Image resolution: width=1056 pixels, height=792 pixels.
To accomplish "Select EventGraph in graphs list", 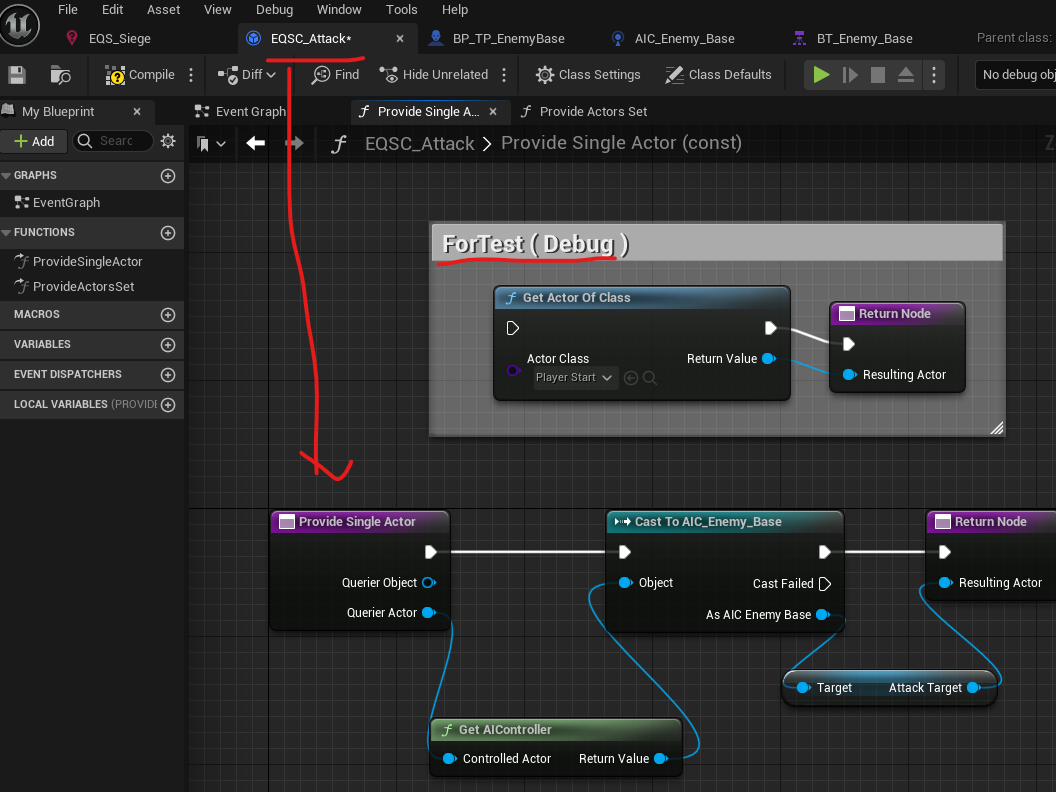I will 66,203.
